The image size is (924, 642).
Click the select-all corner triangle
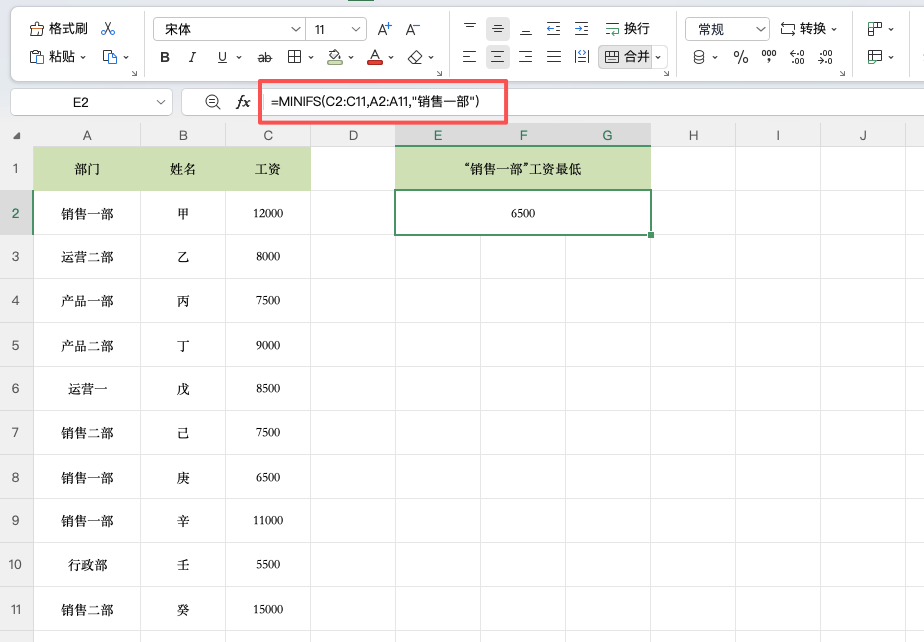click(16, 136)
